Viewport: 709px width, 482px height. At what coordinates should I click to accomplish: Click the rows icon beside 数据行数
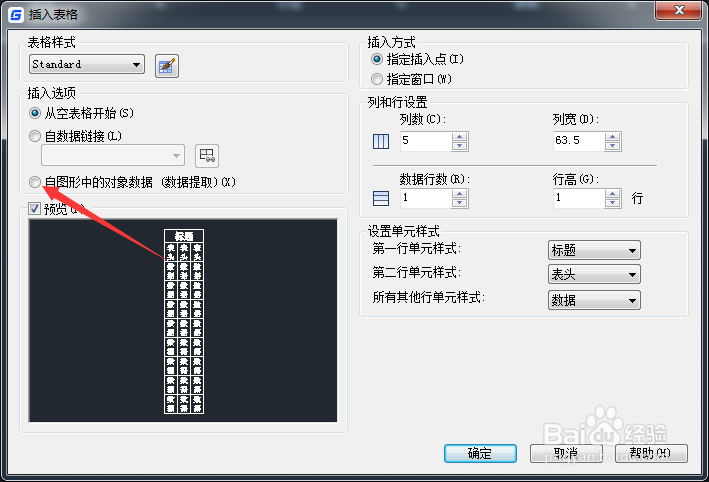381,198
